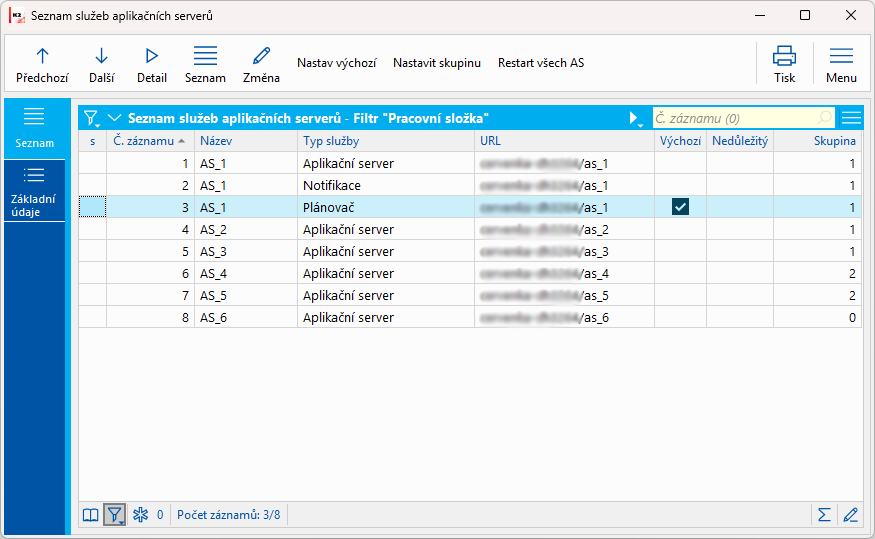Click Nedůležitý cell of the Plánovač row
The image size is (875, 539).
(x=739, y=207)
